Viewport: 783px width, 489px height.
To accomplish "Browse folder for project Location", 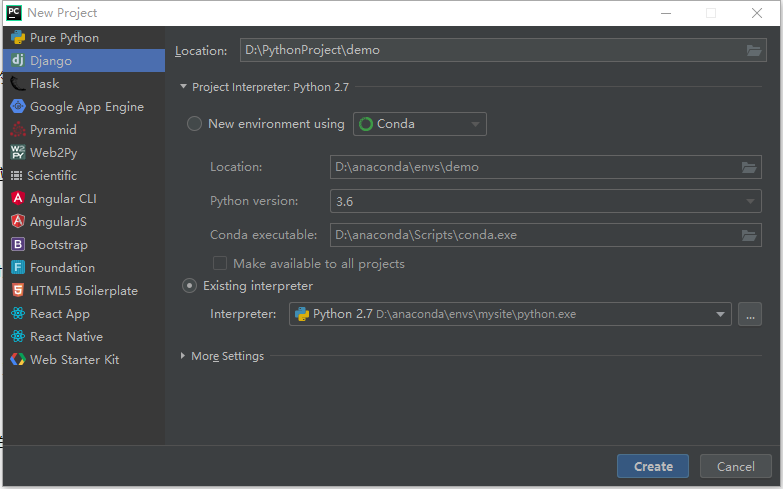I will point(754,50).
